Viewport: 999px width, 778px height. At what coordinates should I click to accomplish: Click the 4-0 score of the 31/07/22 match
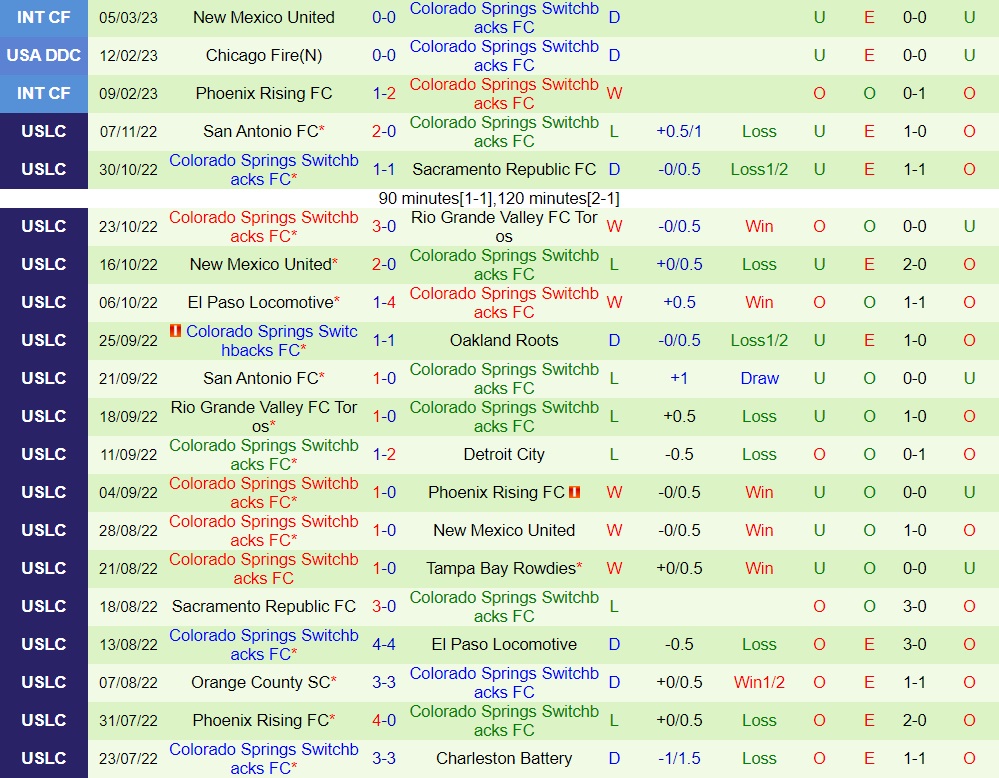[384, 720]
